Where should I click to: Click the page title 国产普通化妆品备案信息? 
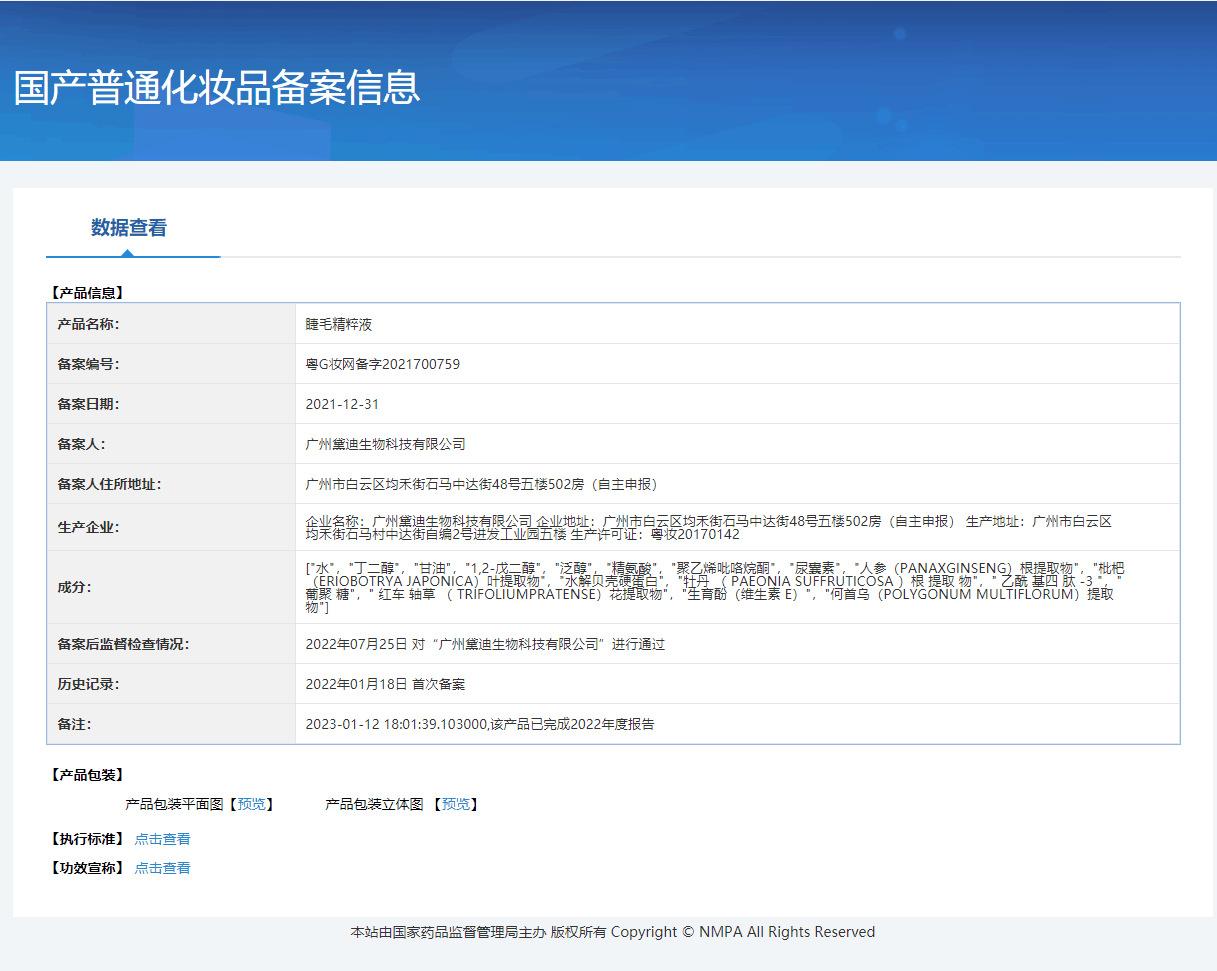pyautogui.click(x=217, y=87)
